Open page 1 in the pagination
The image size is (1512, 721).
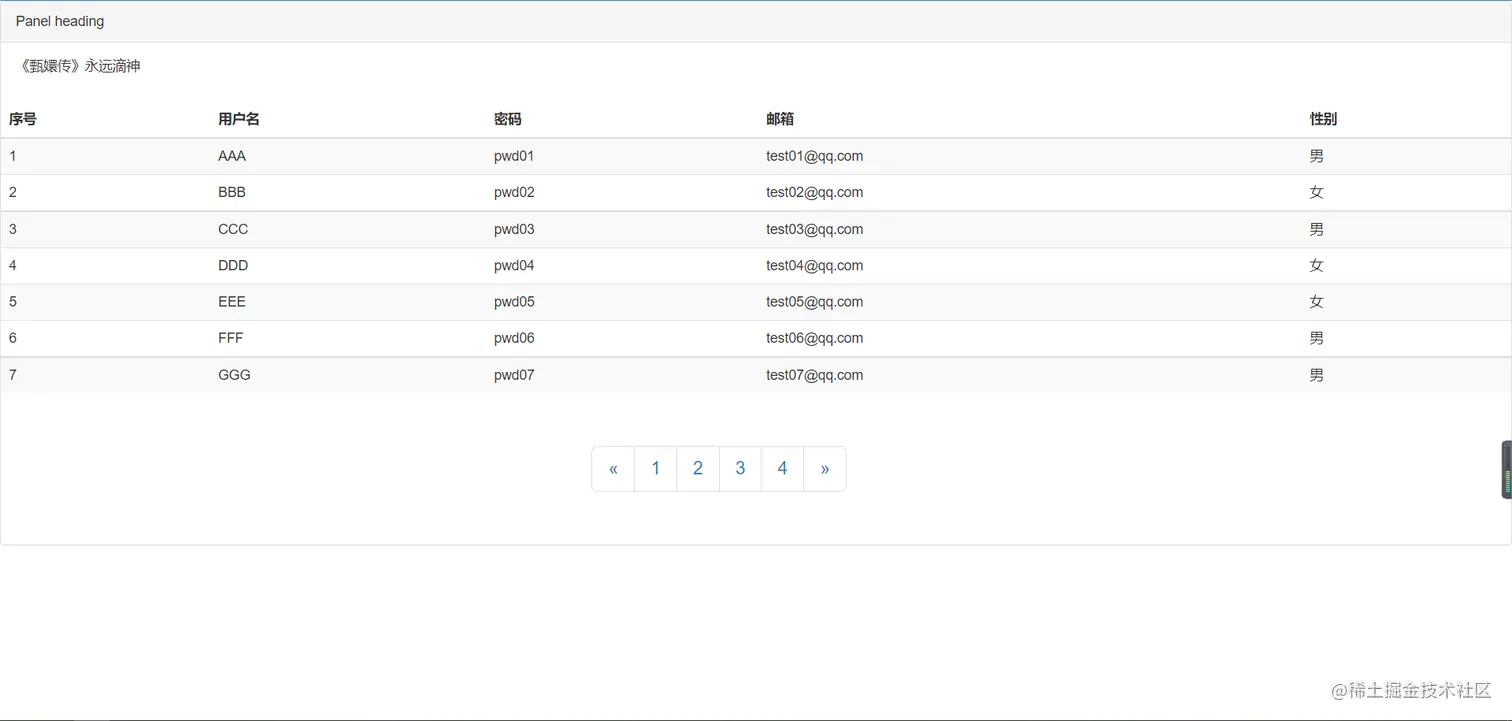click(656, 469)
